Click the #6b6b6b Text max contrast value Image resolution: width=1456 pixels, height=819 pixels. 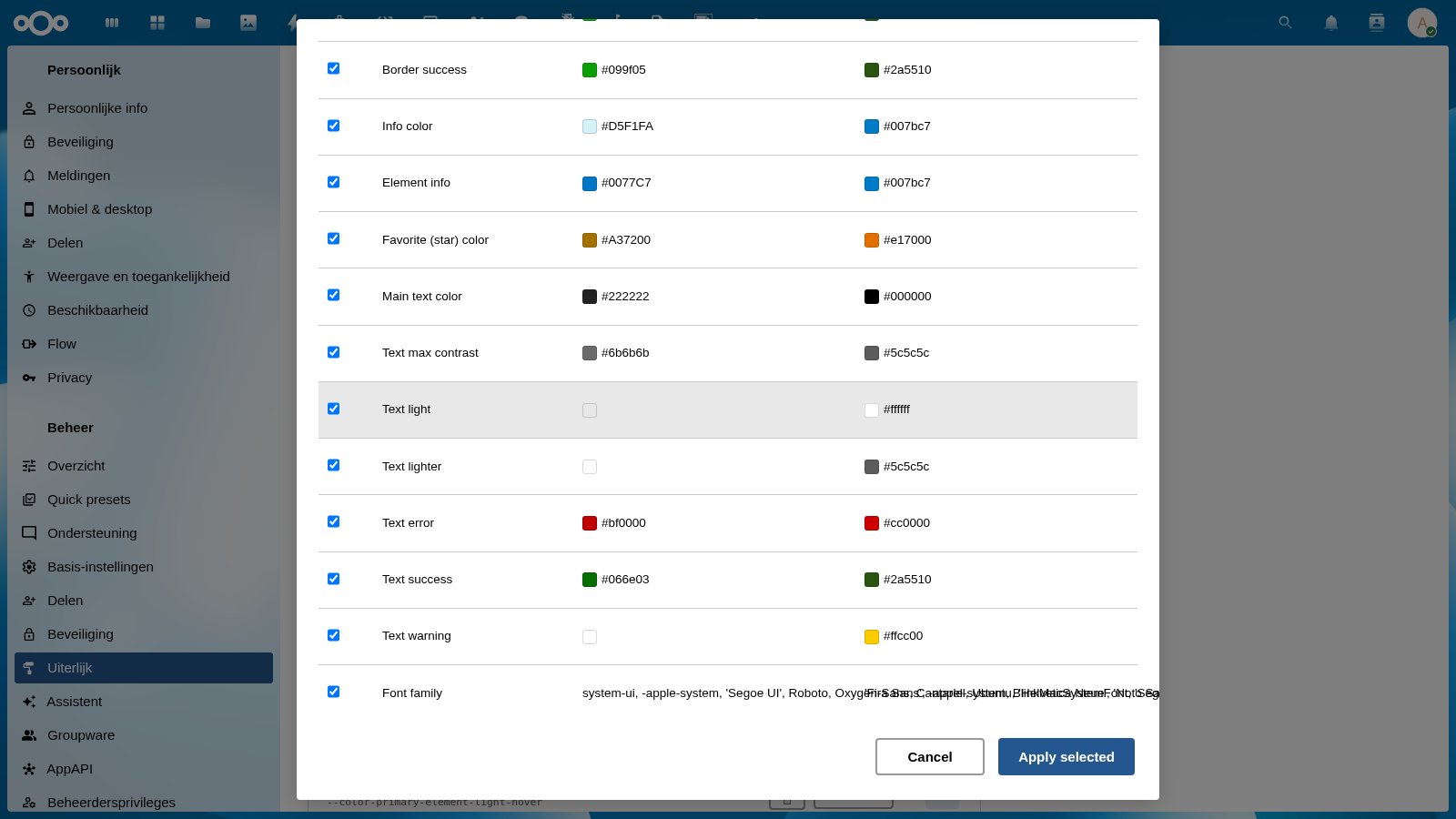[x=625, y=353]
